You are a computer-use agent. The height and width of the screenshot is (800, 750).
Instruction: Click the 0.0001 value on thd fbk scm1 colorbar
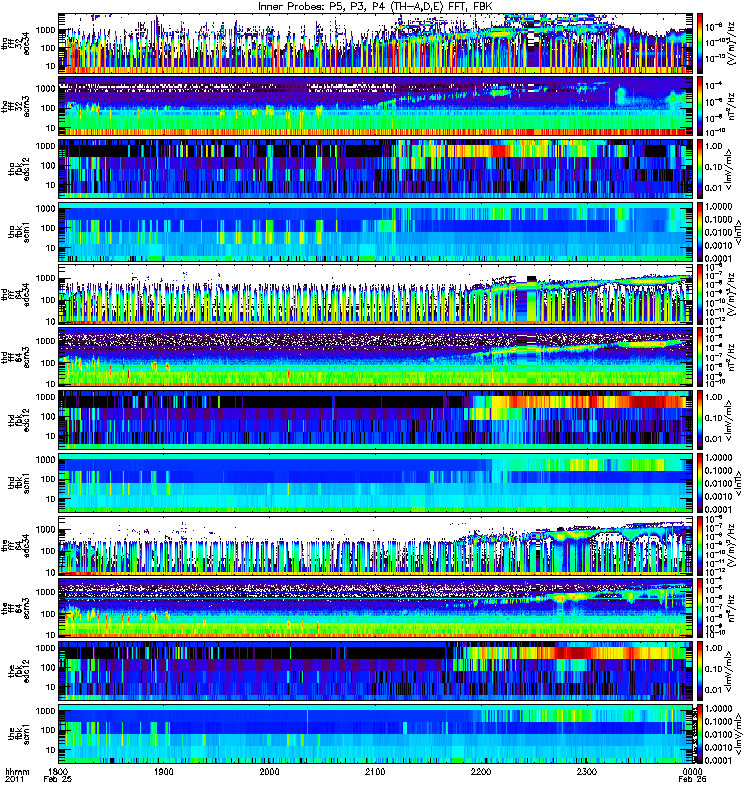(x=718, y=509)
